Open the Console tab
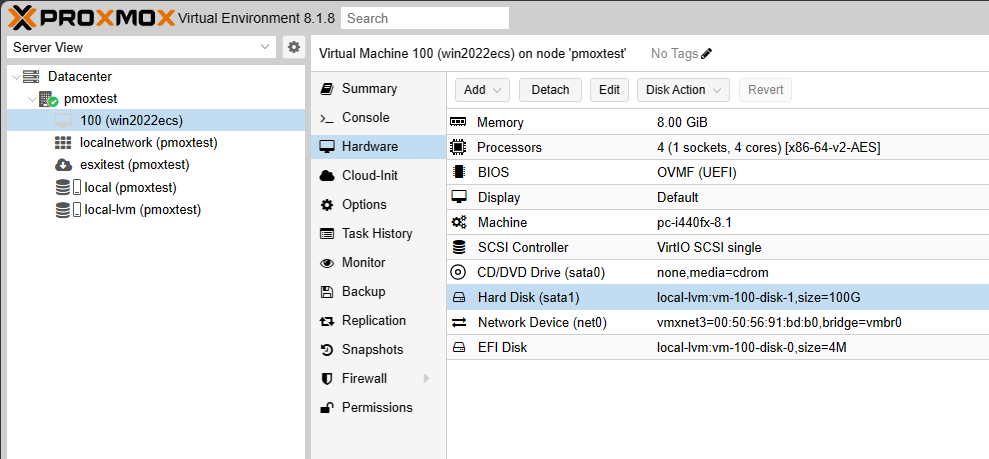989x459 pixels. [x=365, y=118]
